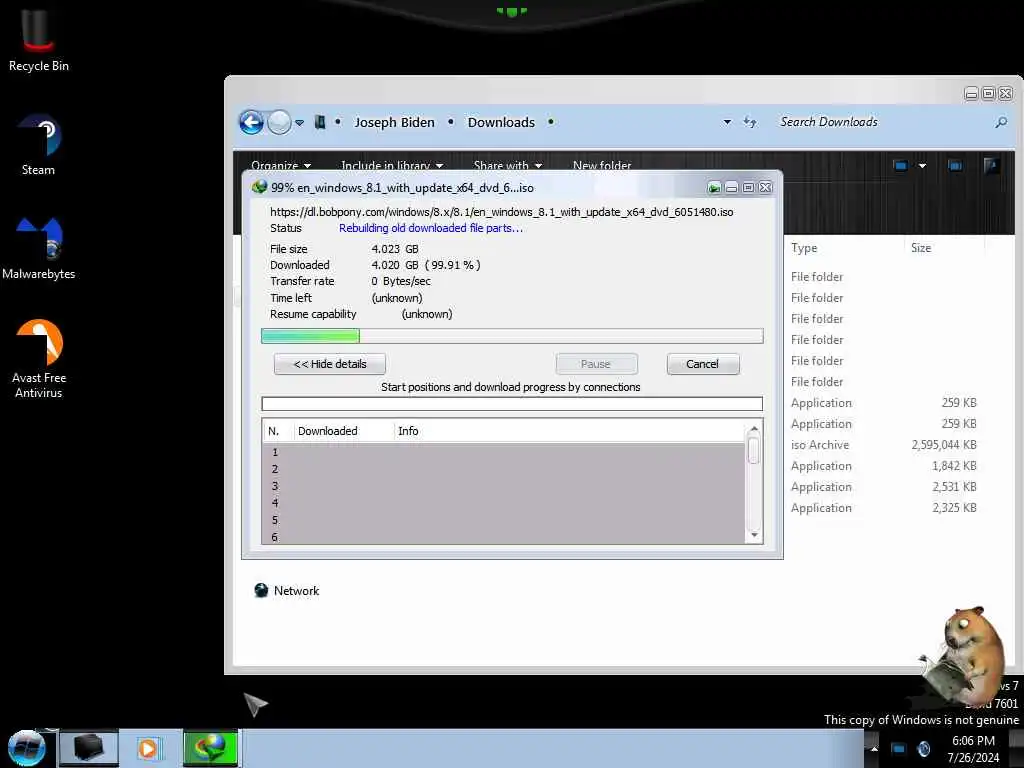Open the Recycle Bin desktop icon
The image size is (1024, 768).
(x=38, y=40)
